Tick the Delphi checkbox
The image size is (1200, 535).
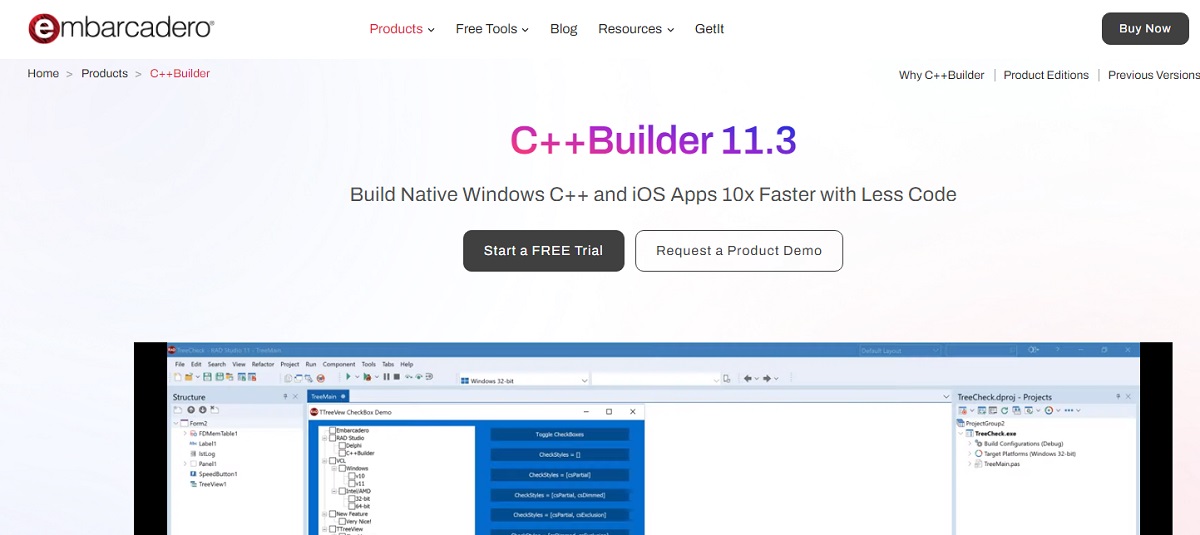point(341,445)
